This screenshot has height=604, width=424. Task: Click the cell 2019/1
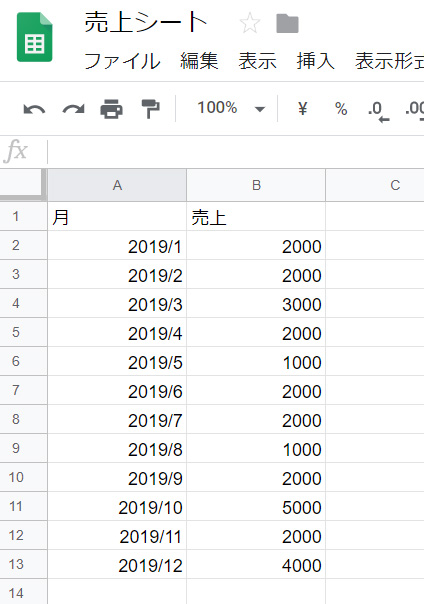[117, 245]
